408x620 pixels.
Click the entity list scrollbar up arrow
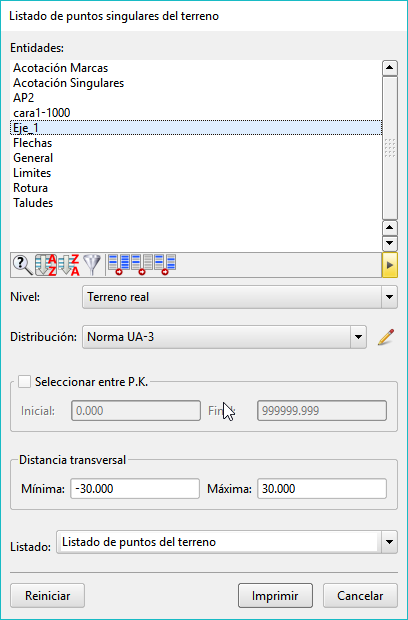click(x=390, y=68)
